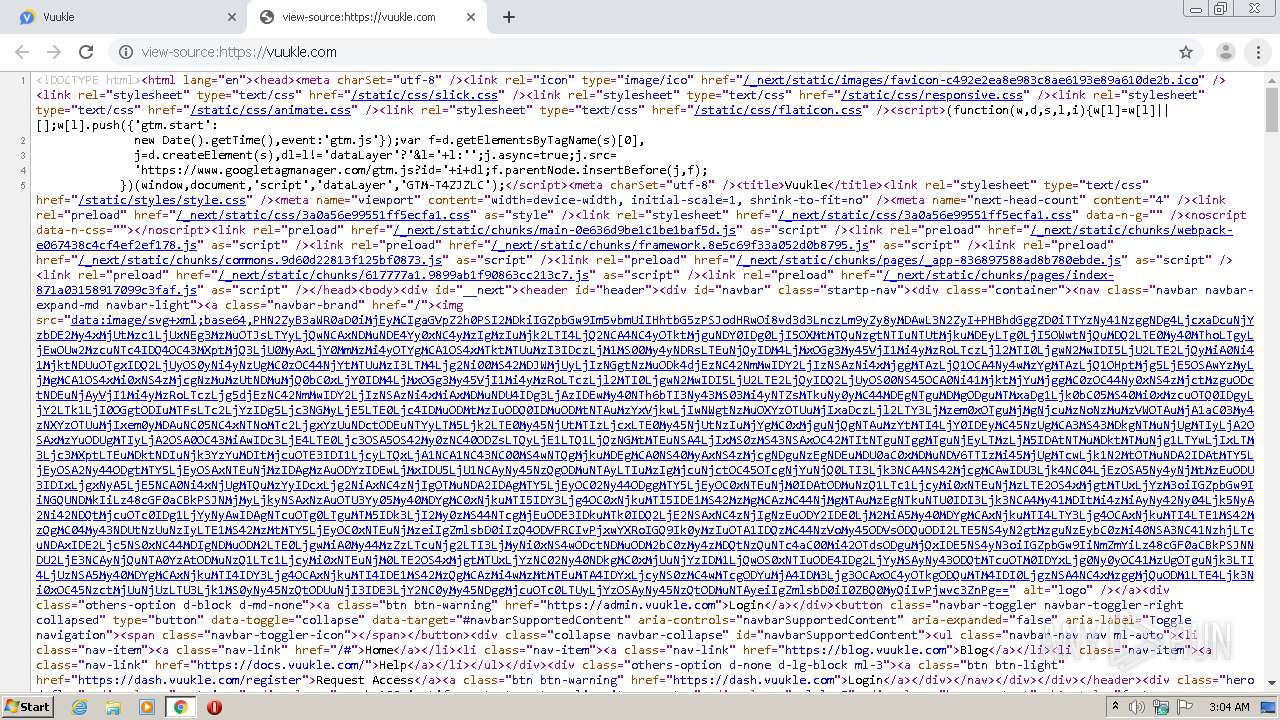
Task: Open the favicon-c492e2ea8e983c8ae6193e89a610de2b.ico link
Action: click(x=971, y=80)
